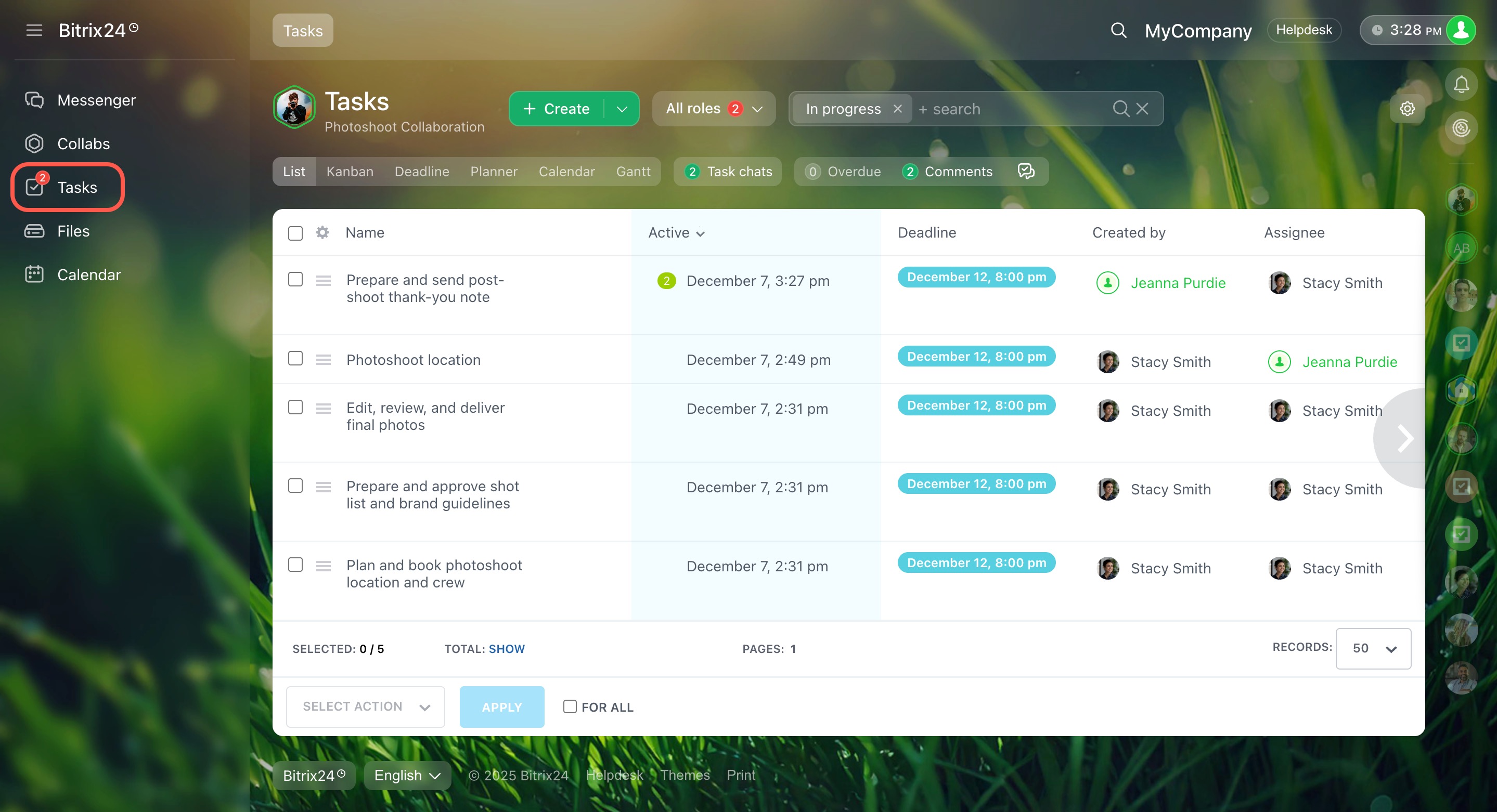Click the hamburger menu icon
The width and height of the screenshot is (1497, 812).
point(34,30)
